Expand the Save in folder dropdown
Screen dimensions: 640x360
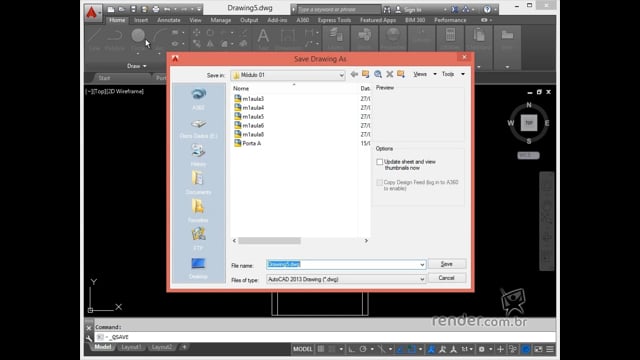341,75
